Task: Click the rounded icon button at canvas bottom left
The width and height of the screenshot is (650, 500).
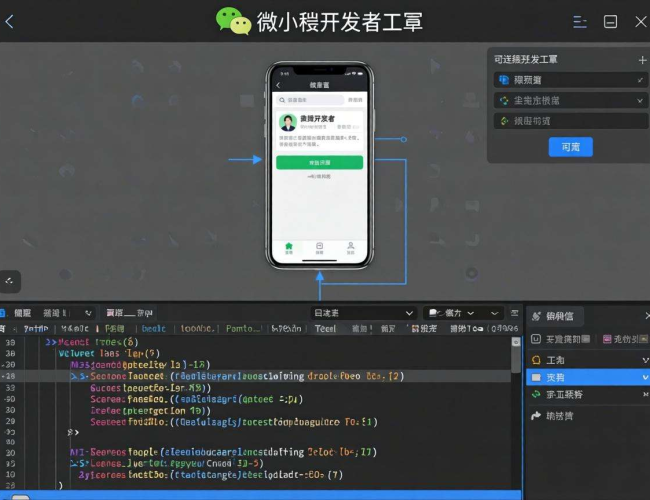Action: 10,282
